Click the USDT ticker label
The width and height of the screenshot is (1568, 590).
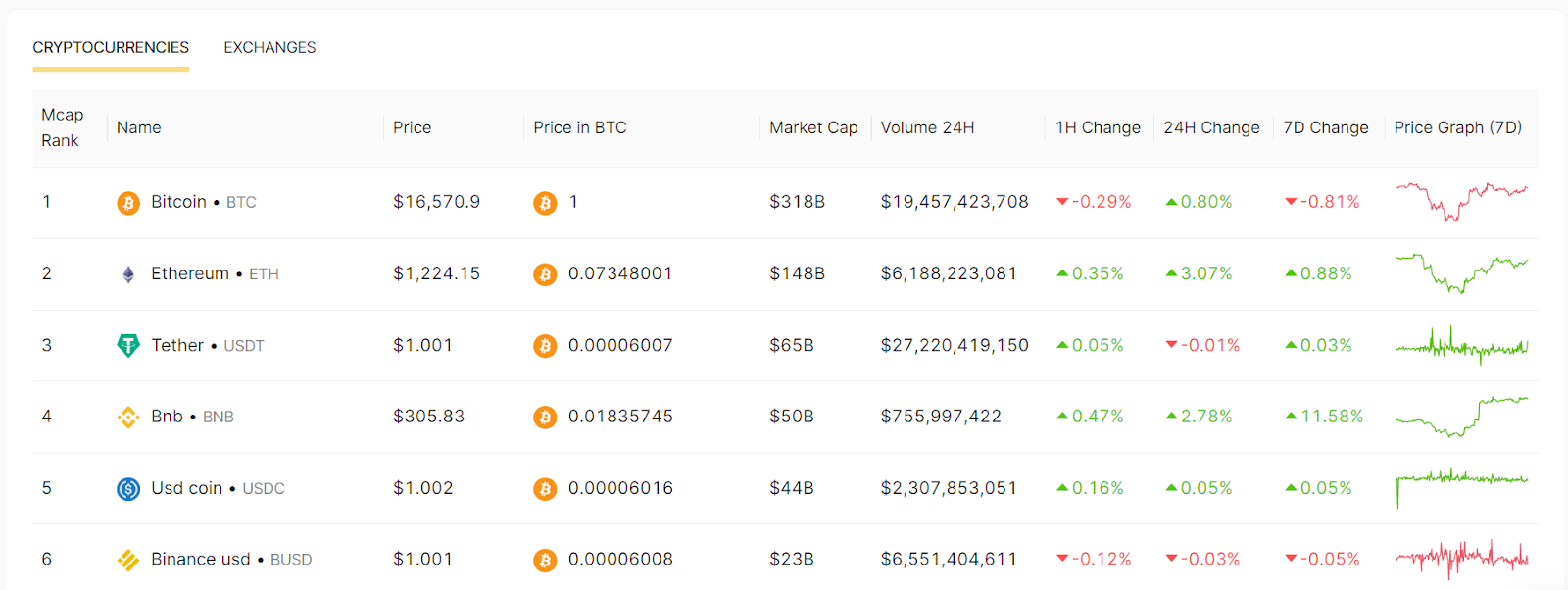coord(244,346)
